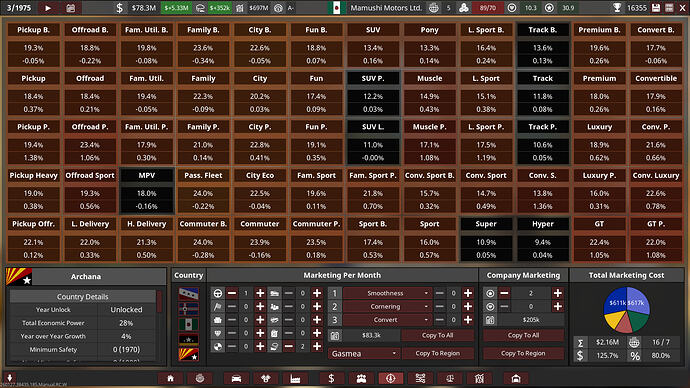This screenshot has width=690, height=388.
Task: Click the plus beside the Convert dropdown
Action: click(468, 320)
